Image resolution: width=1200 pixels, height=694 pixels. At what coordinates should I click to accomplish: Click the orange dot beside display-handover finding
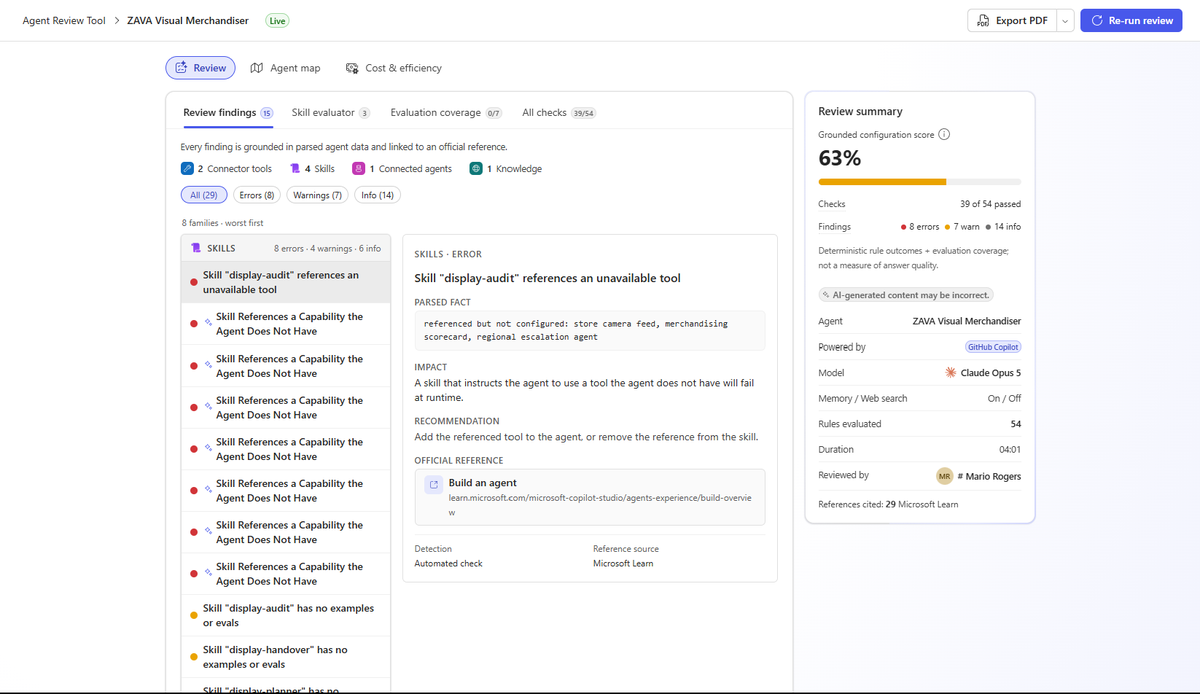point(193,657)
